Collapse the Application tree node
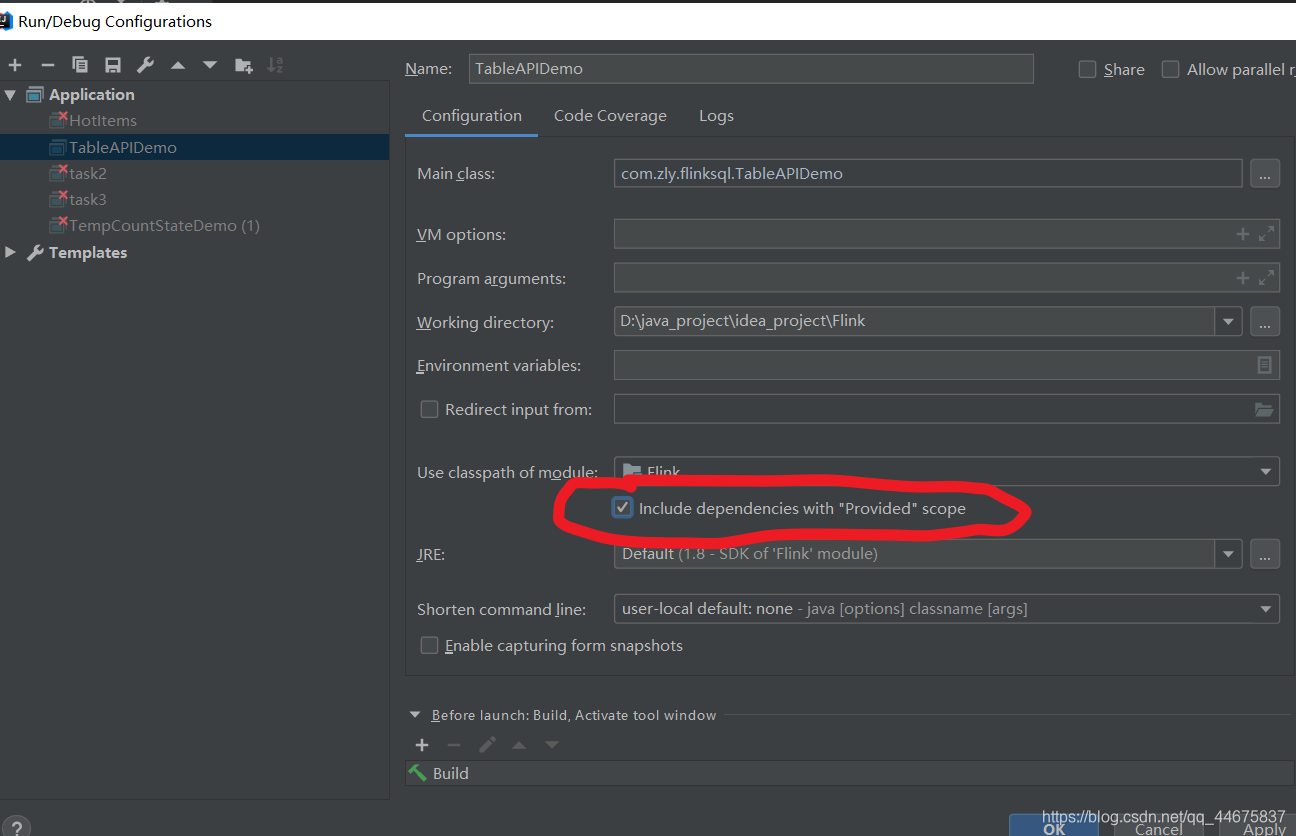This screenshot has width=1296, height=836. point(10,94)
